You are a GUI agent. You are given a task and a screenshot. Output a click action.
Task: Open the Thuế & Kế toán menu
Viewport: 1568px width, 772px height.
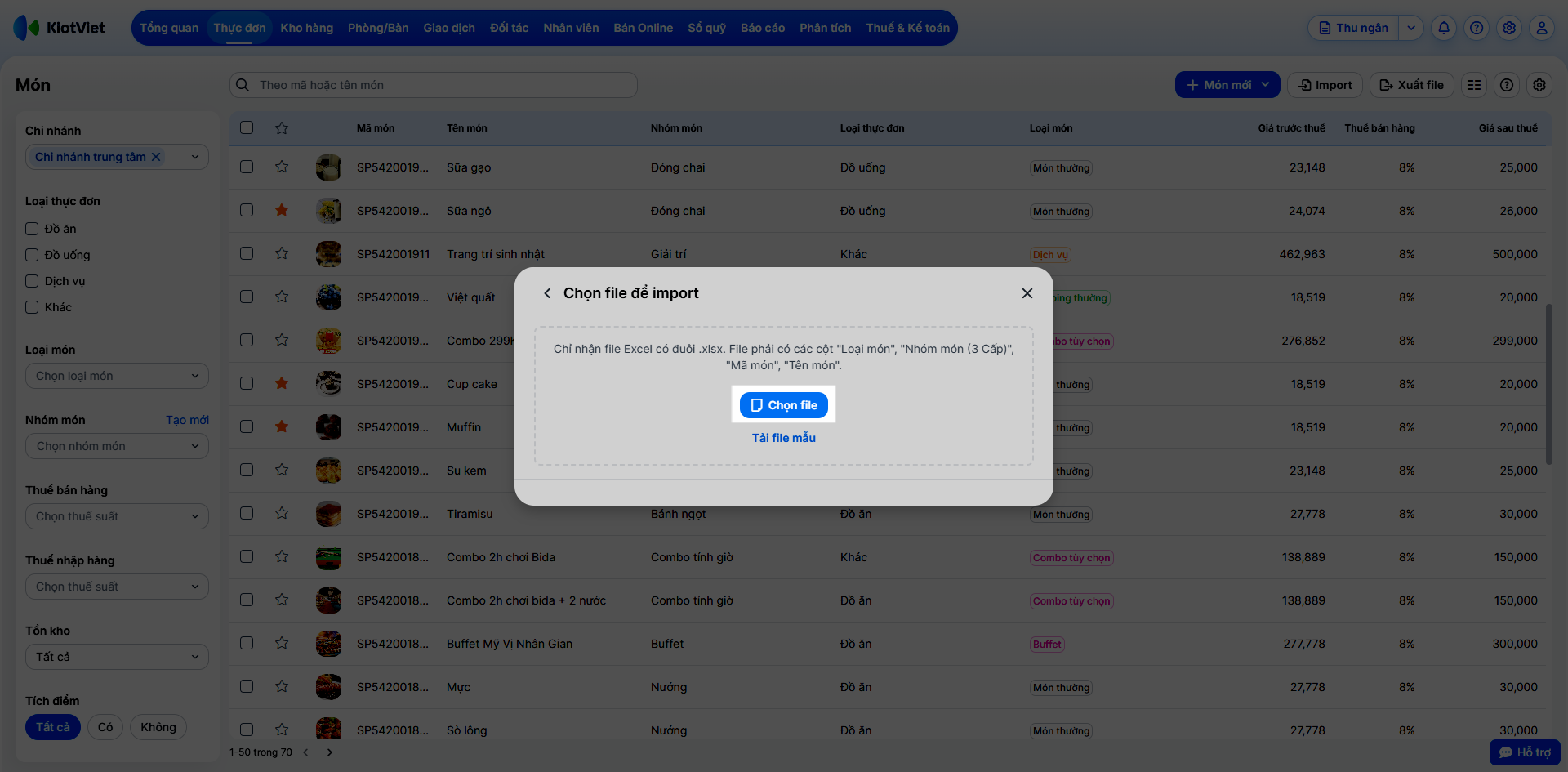point(908,28)
